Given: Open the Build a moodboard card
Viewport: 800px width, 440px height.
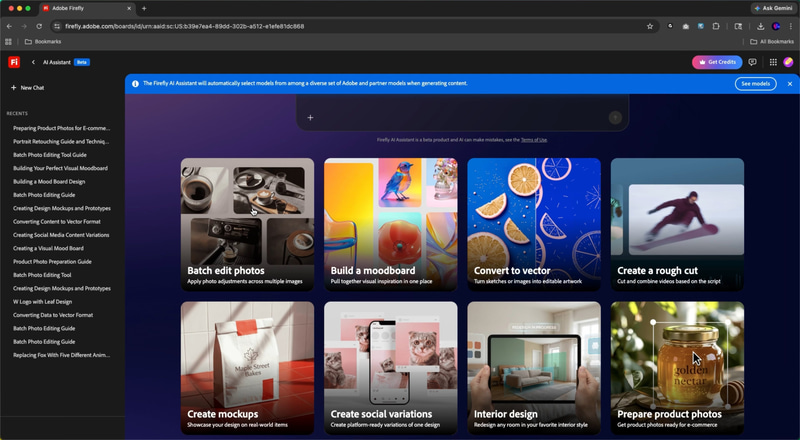Looking at the screenshot, I should click(391, 225).
